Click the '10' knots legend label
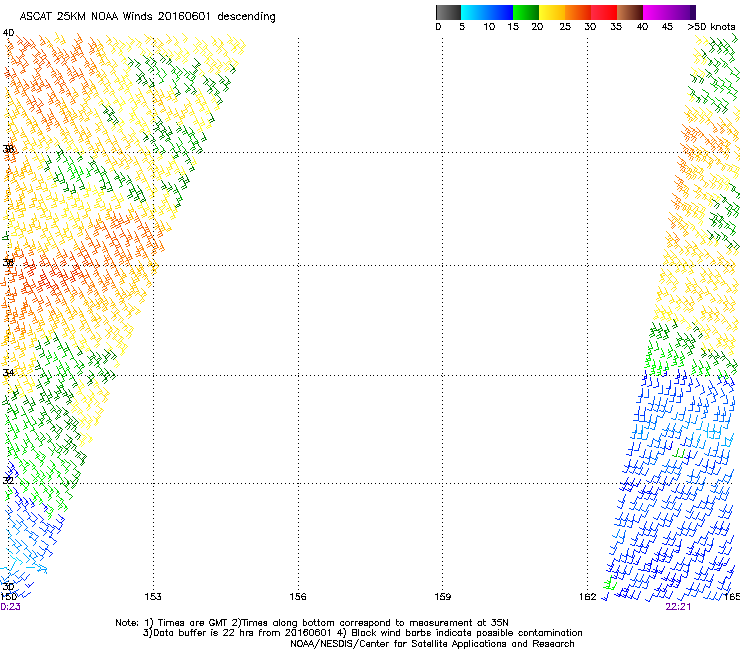The height and width of the screenshot is (650, 740). (489, 27)
